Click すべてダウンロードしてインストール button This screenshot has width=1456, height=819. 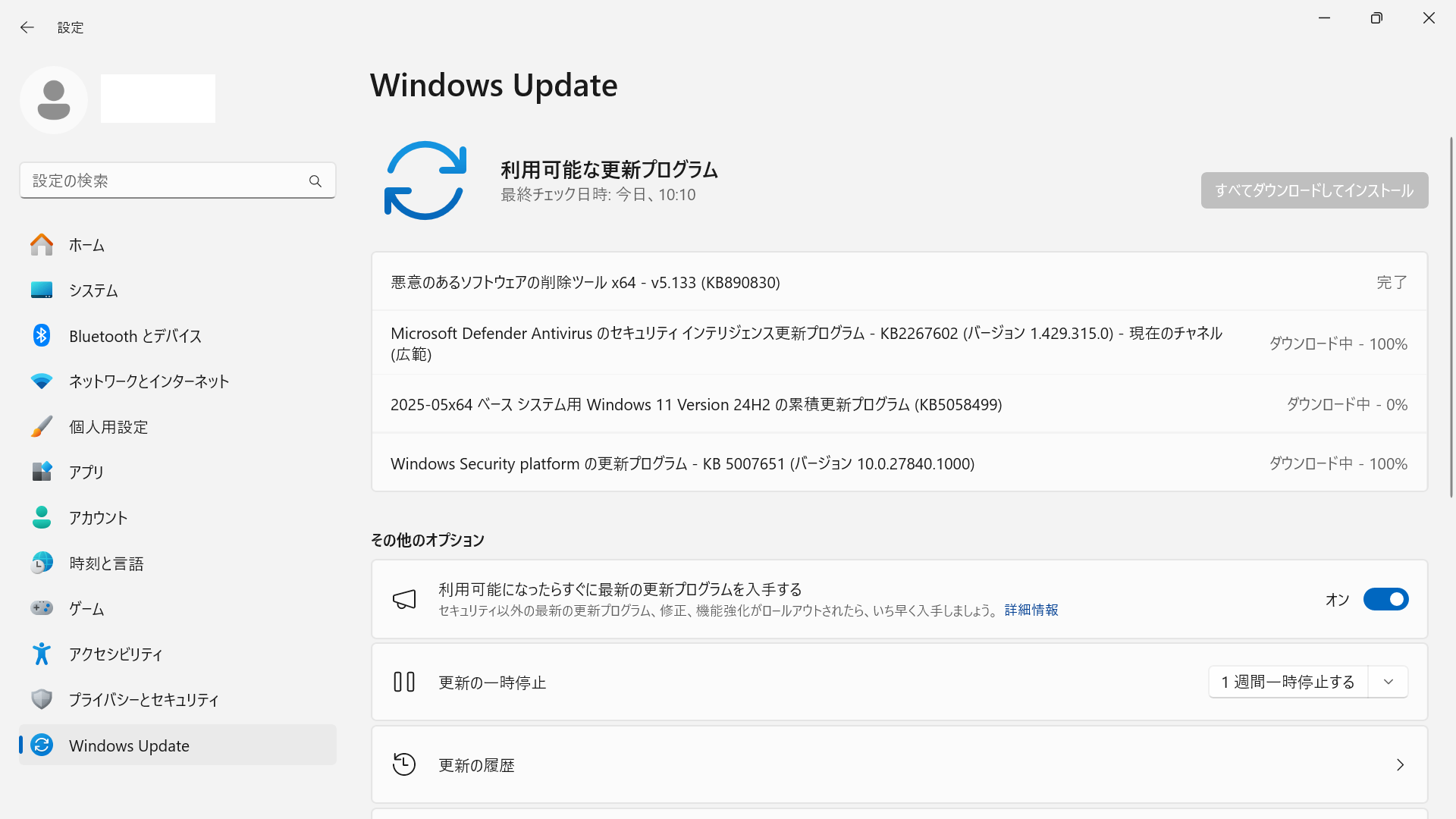(1314, 190)
